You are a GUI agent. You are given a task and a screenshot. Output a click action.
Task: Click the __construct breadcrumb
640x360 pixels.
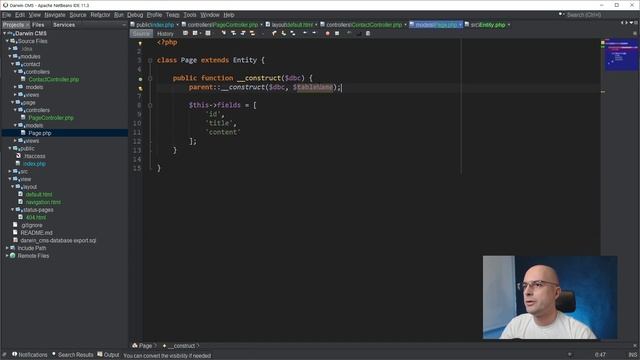tap(181, 346)
